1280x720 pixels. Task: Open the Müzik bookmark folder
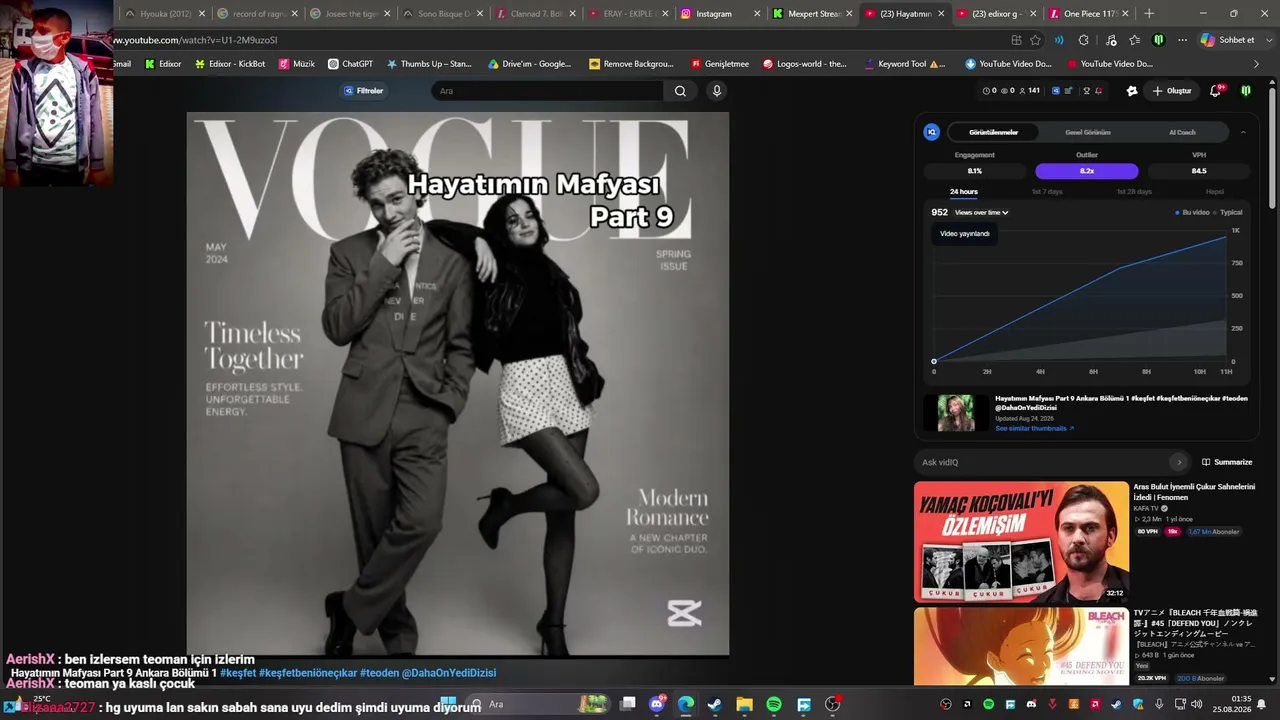296,64
